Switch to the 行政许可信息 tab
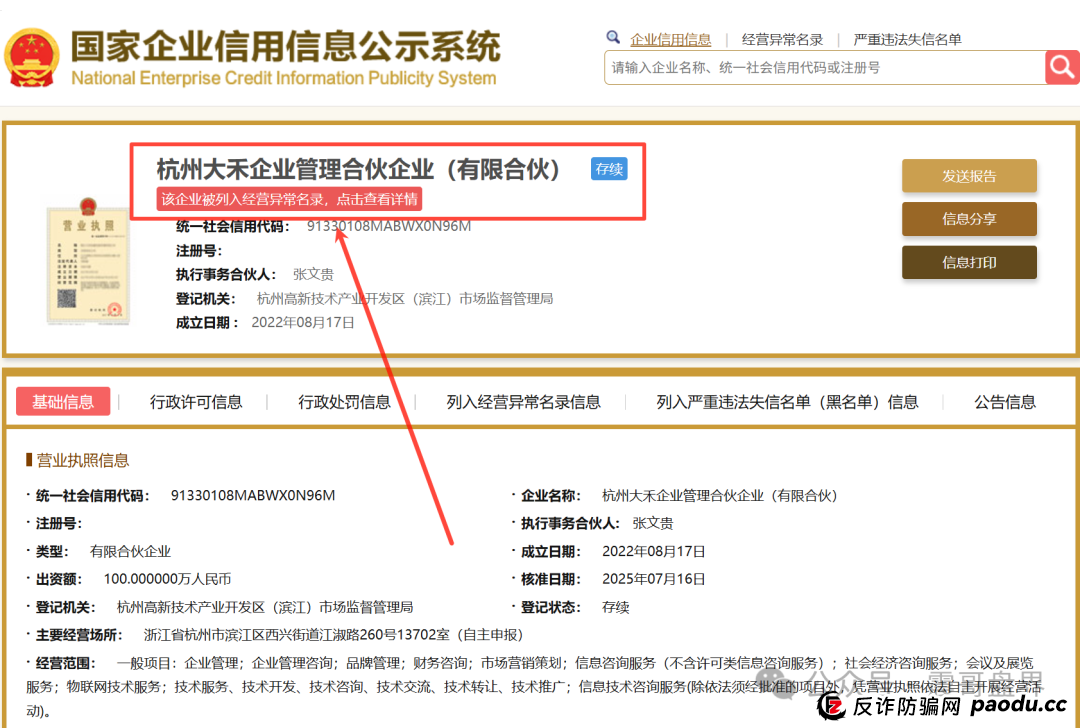The width and height of the screenshot is (1080, 728). [195, 401]
